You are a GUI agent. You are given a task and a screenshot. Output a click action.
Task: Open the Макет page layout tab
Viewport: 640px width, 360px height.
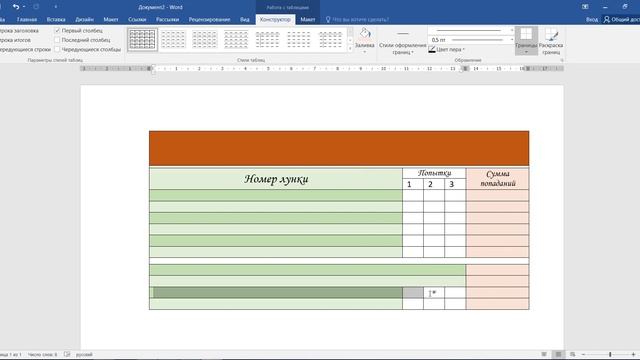111,19
